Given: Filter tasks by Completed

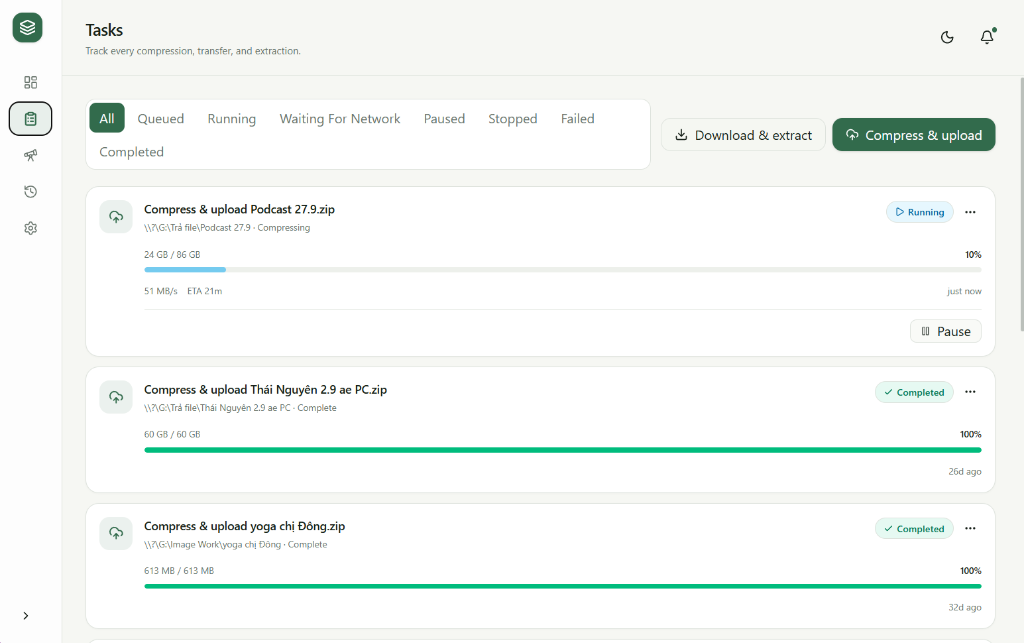Looking at the screenshot, I should 131,152.
